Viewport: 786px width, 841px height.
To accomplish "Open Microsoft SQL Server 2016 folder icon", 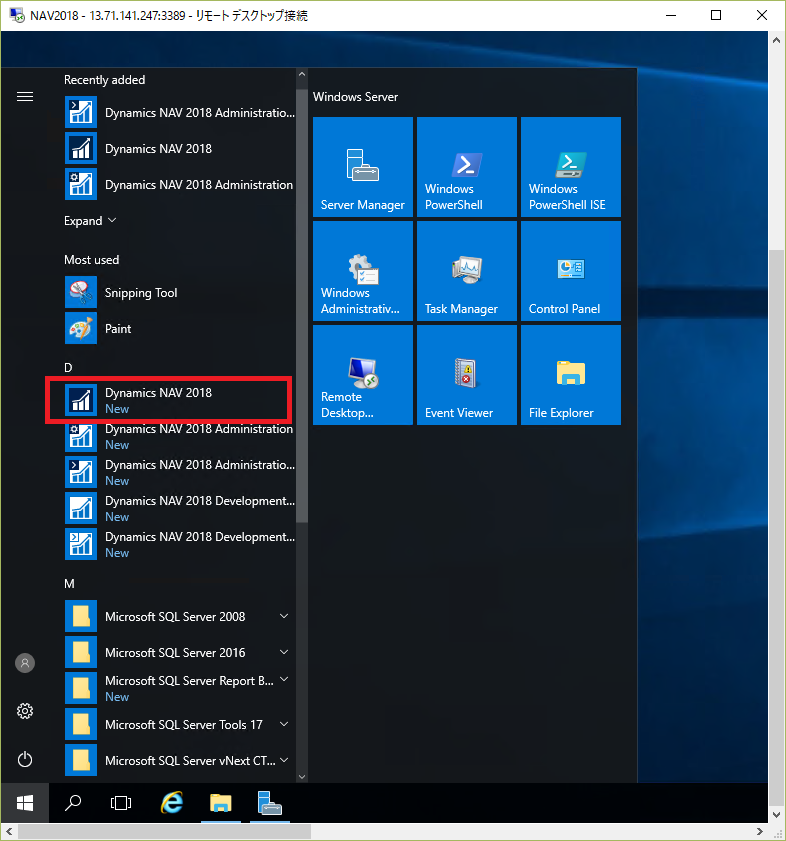I will tap(81, 652).
